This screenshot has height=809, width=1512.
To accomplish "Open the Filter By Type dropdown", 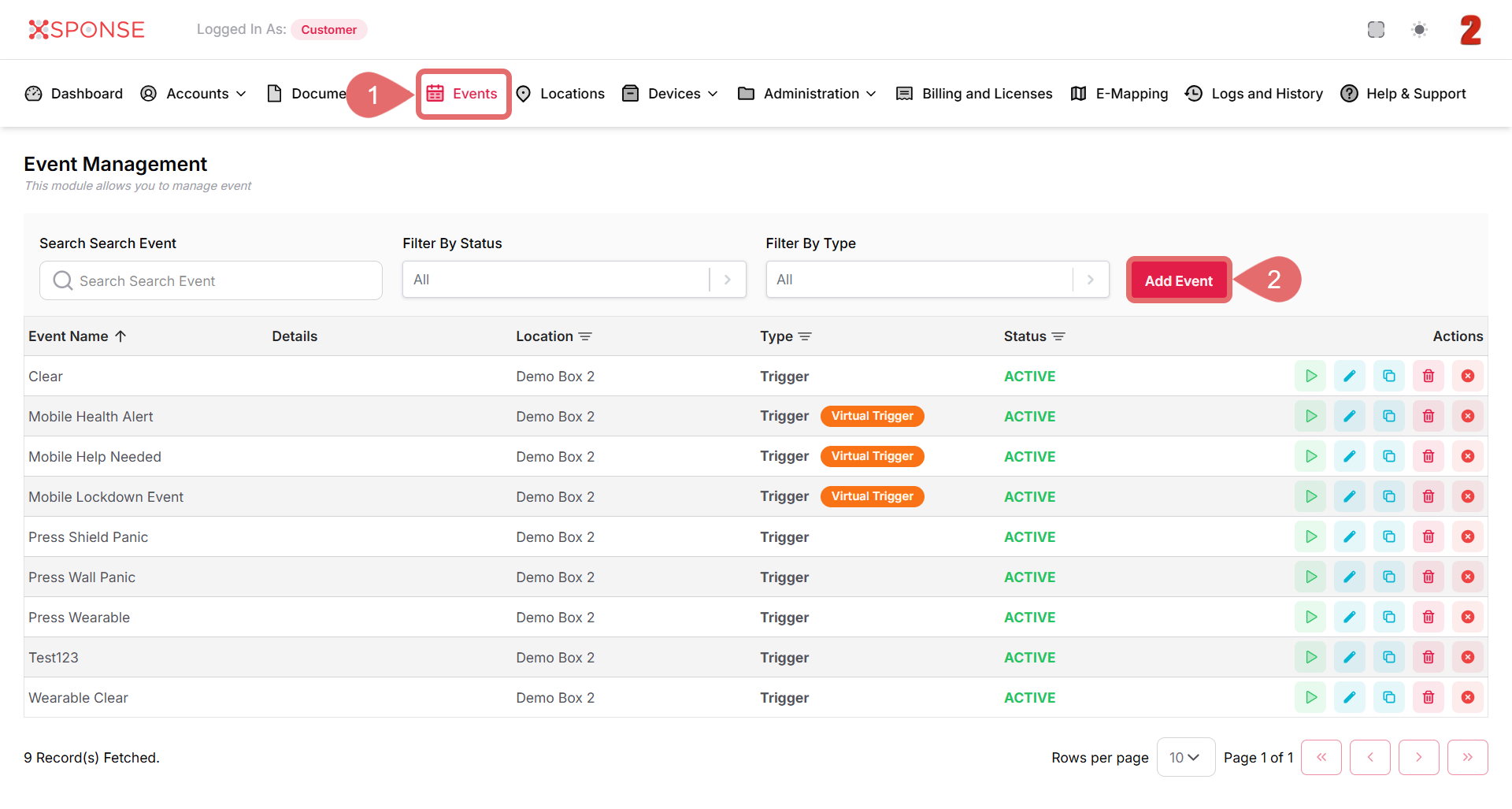I will pyautogui.click(x=936, y=280).
